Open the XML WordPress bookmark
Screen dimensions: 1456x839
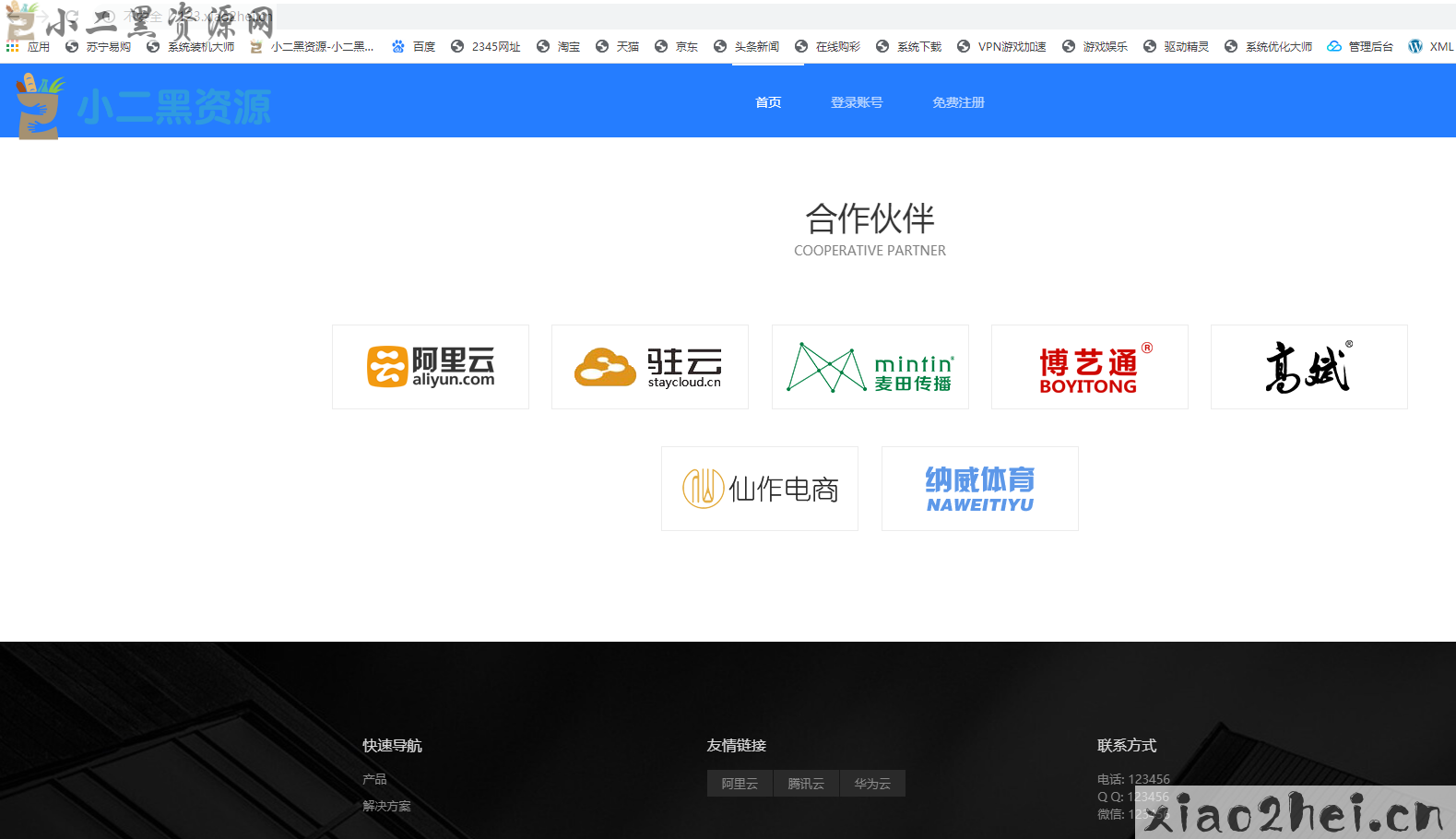1431,47
